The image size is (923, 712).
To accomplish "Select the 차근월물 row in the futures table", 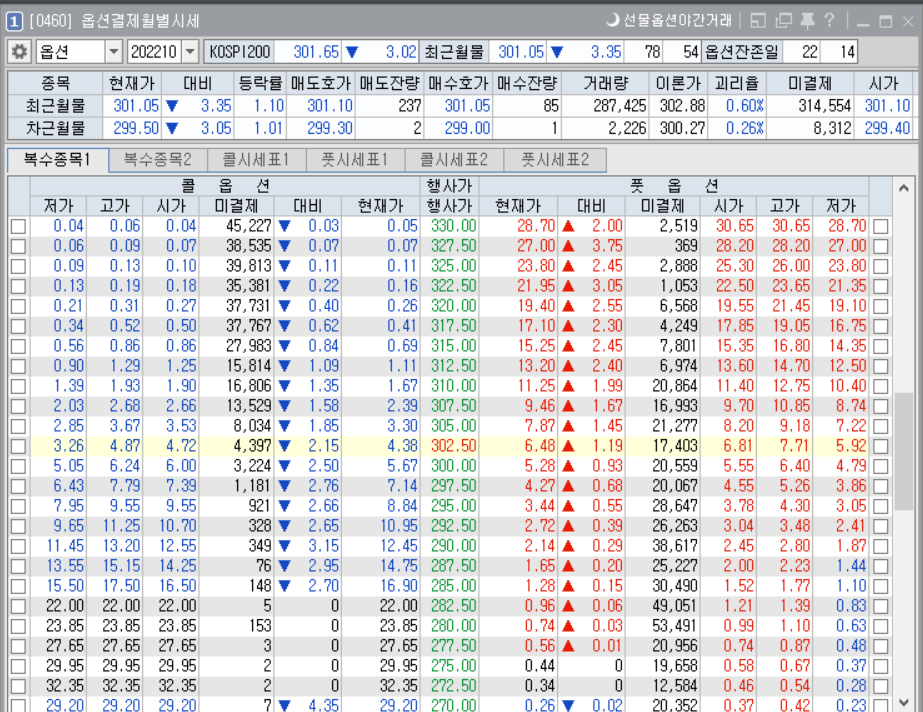I will 459,128.
